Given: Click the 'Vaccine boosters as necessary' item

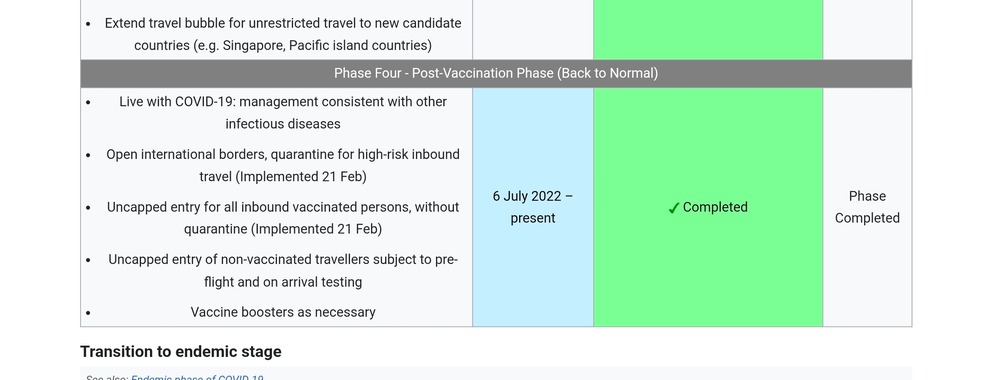Looking at the screenshot, I should click(283, 312).
